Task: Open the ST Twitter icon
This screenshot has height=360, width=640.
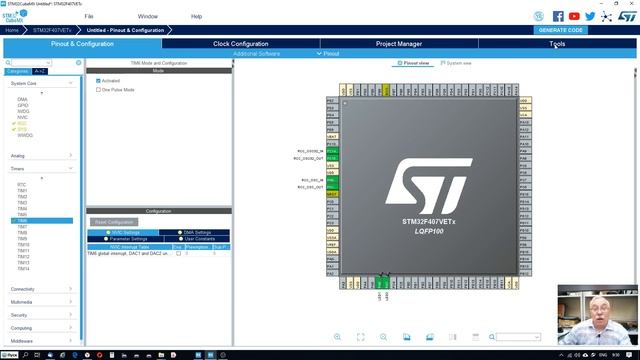Action: tap(590, 16)
